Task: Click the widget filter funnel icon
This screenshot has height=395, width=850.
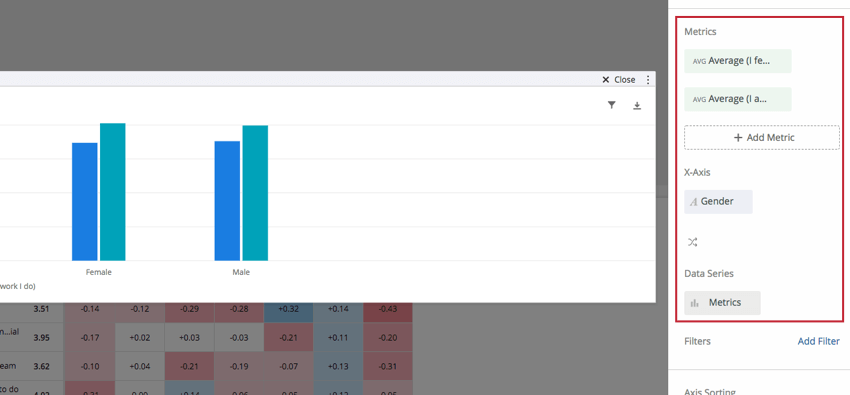Action: (611, 105)
